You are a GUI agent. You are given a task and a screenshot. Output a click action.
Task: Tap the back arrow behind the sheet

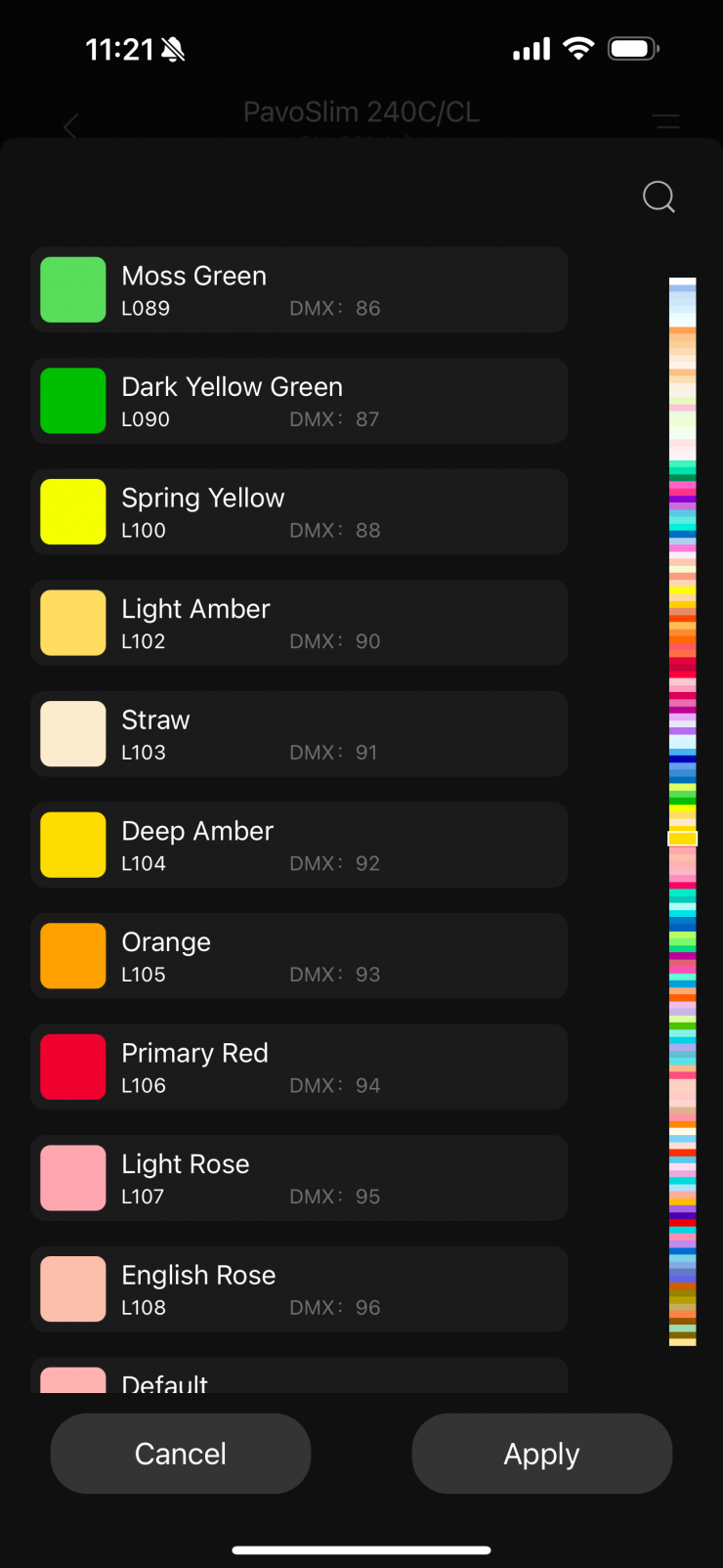[x=70, y=126]
